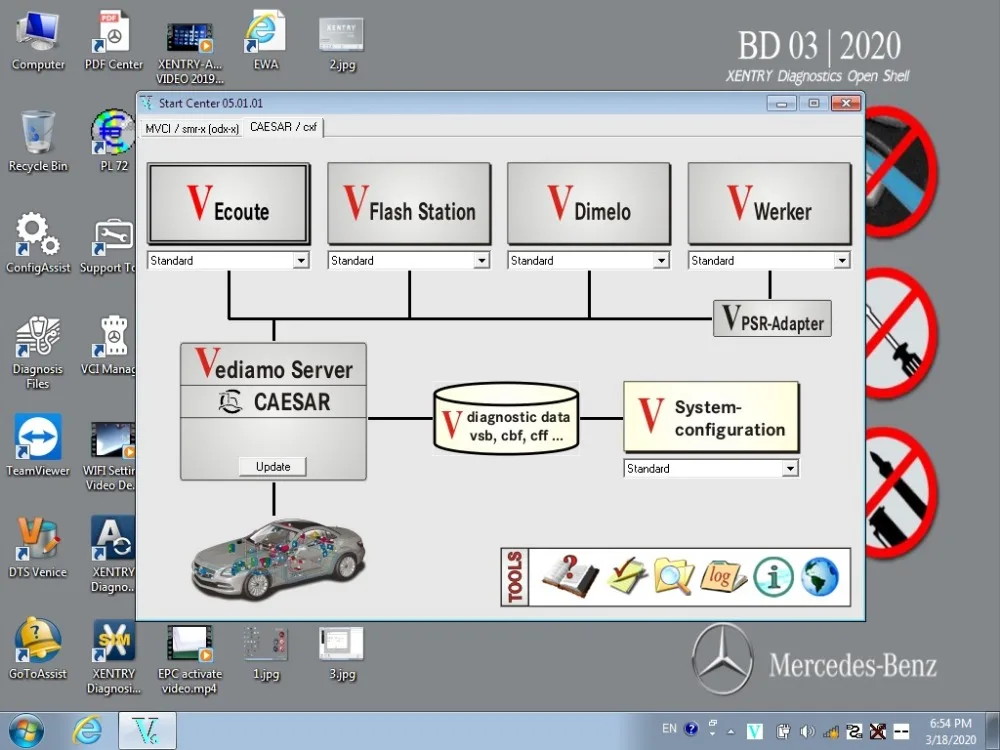Switch to MVCI / smr-x (odx-x) tab
This screenshot has width=1000, height=750.
[x=191, y=128]
